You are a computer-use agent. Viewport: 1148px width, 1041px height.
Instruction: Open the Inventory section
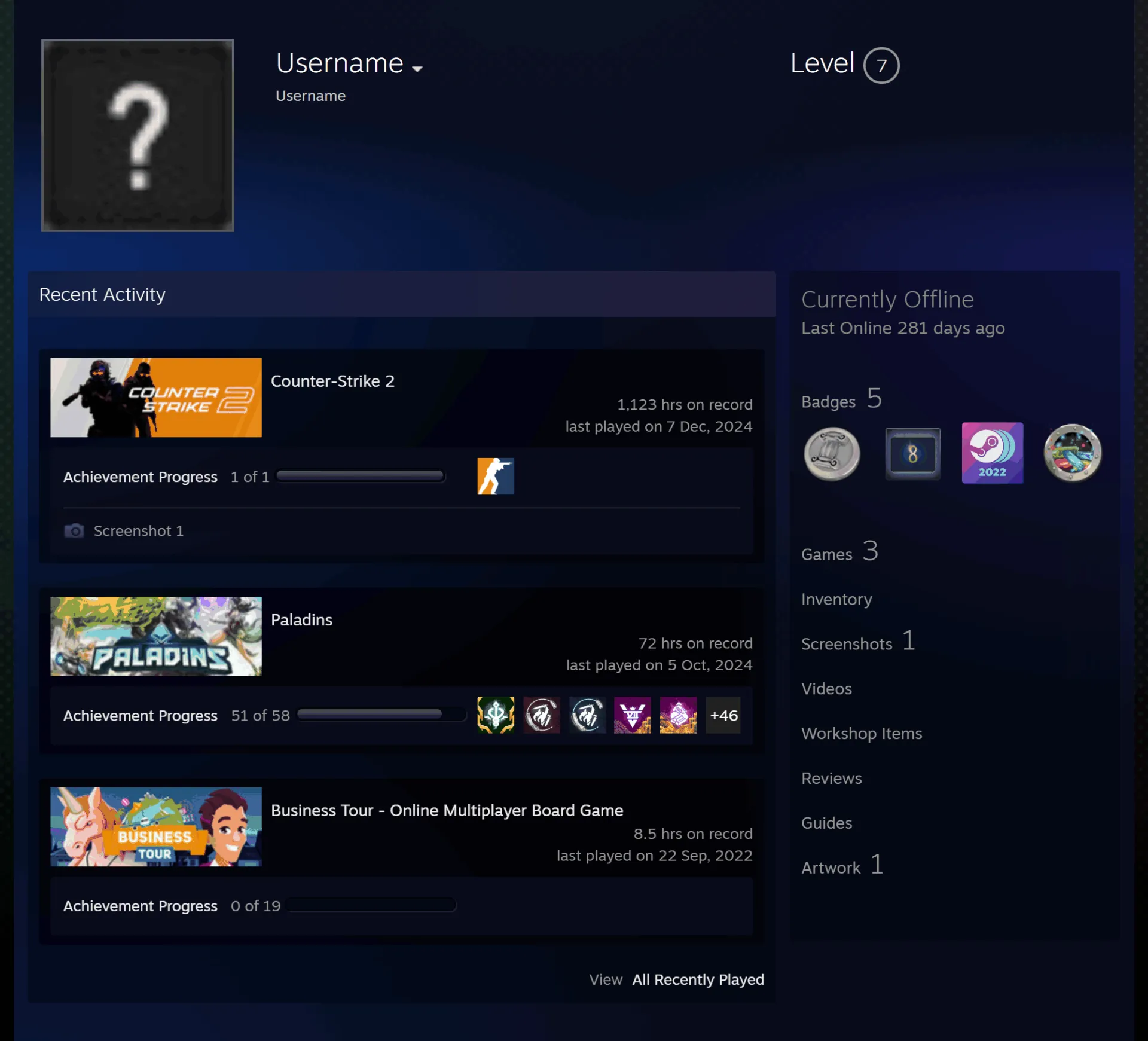click(x=836, y=599)
